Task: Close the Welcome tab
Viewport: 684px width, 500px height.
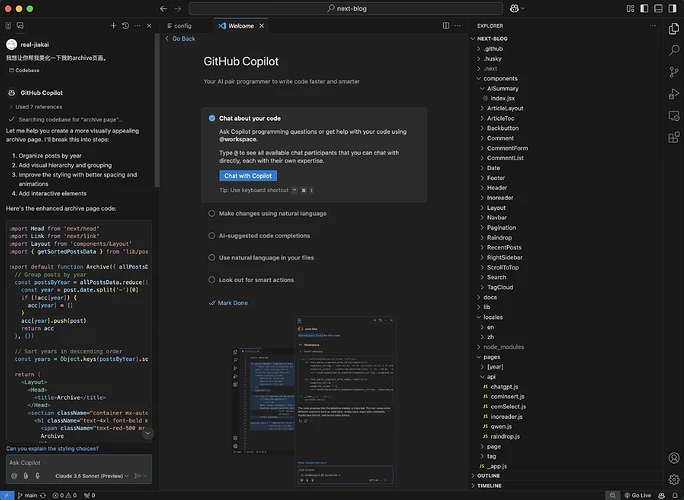Action: pyautogui.click(x=262, y=26)
